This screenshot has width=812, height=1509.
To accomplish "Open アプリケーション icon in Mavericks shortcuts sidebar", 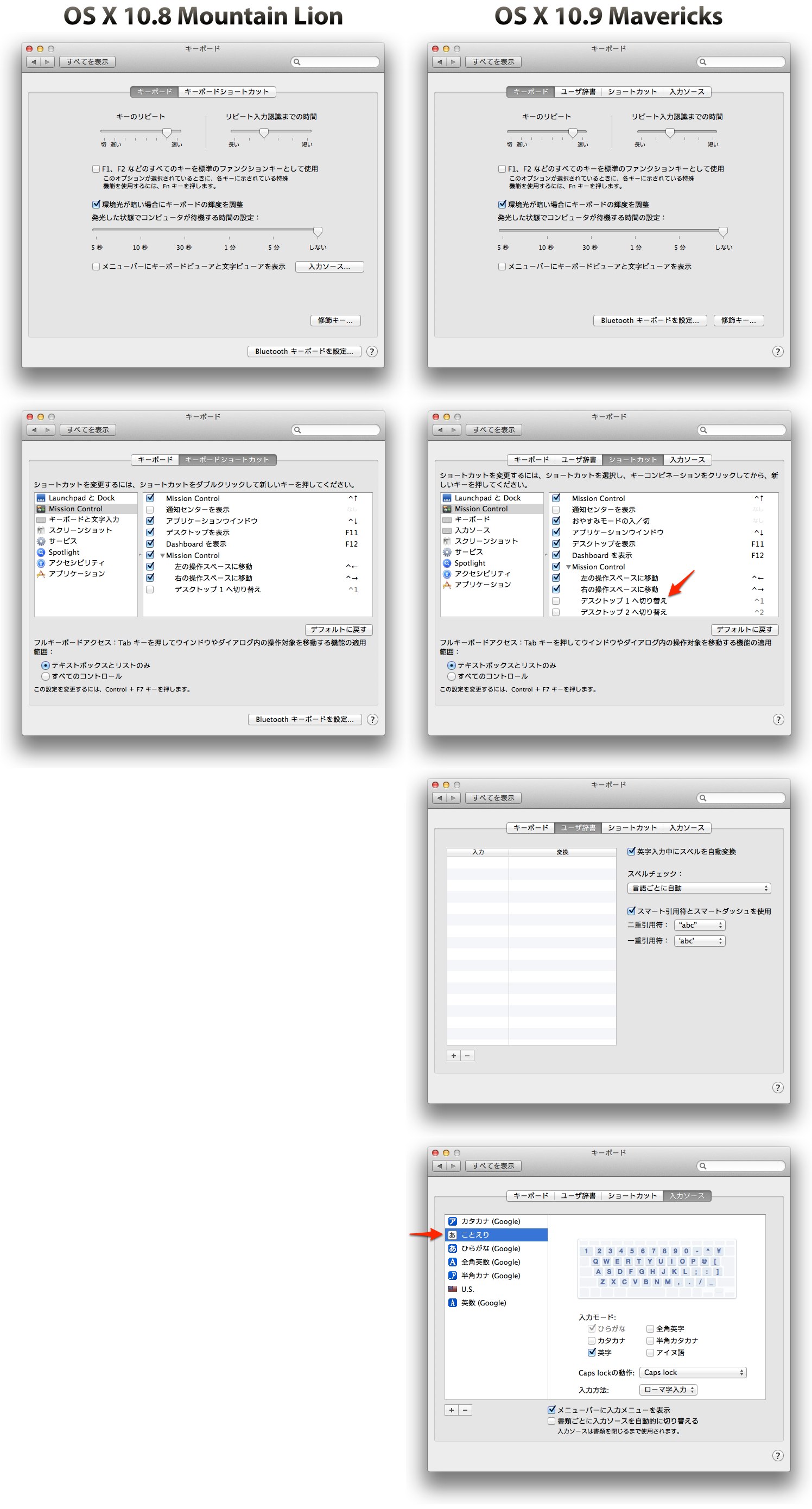I will click(x=447, y=585).
